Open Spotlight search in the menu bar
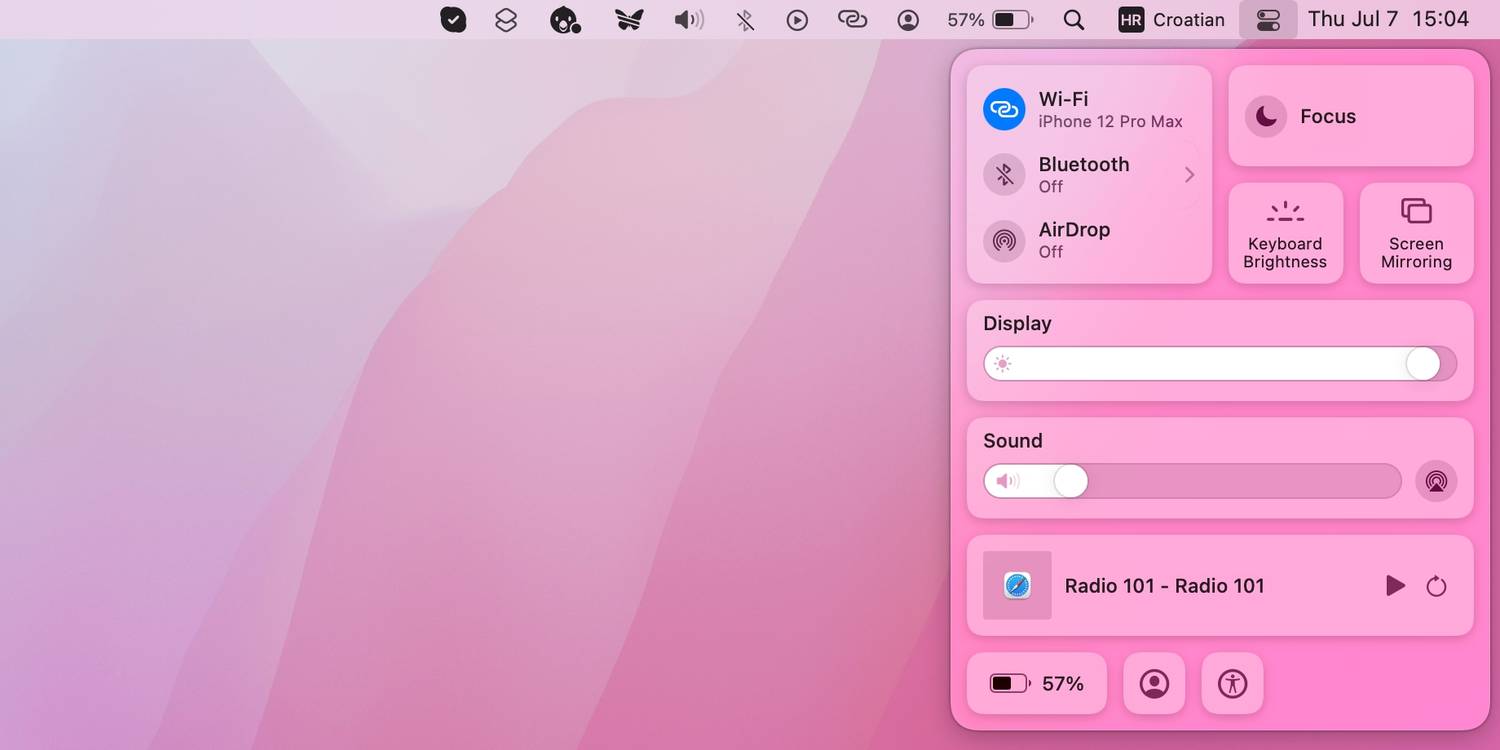Viewport: 1500px width, 750px height. point(1074,20)
